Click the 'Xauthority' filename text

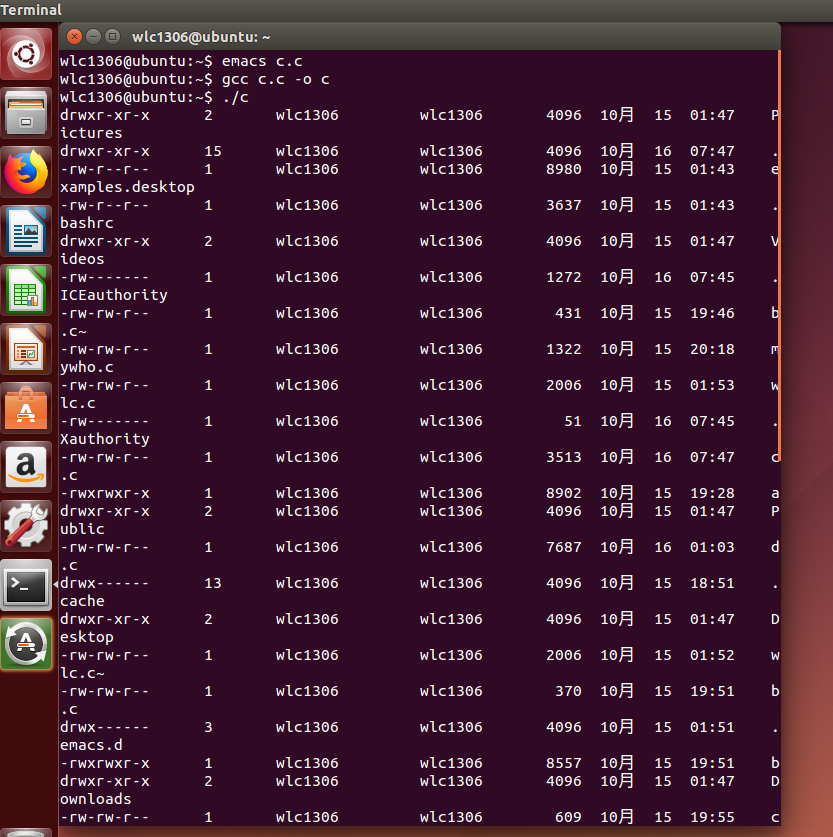105,439
